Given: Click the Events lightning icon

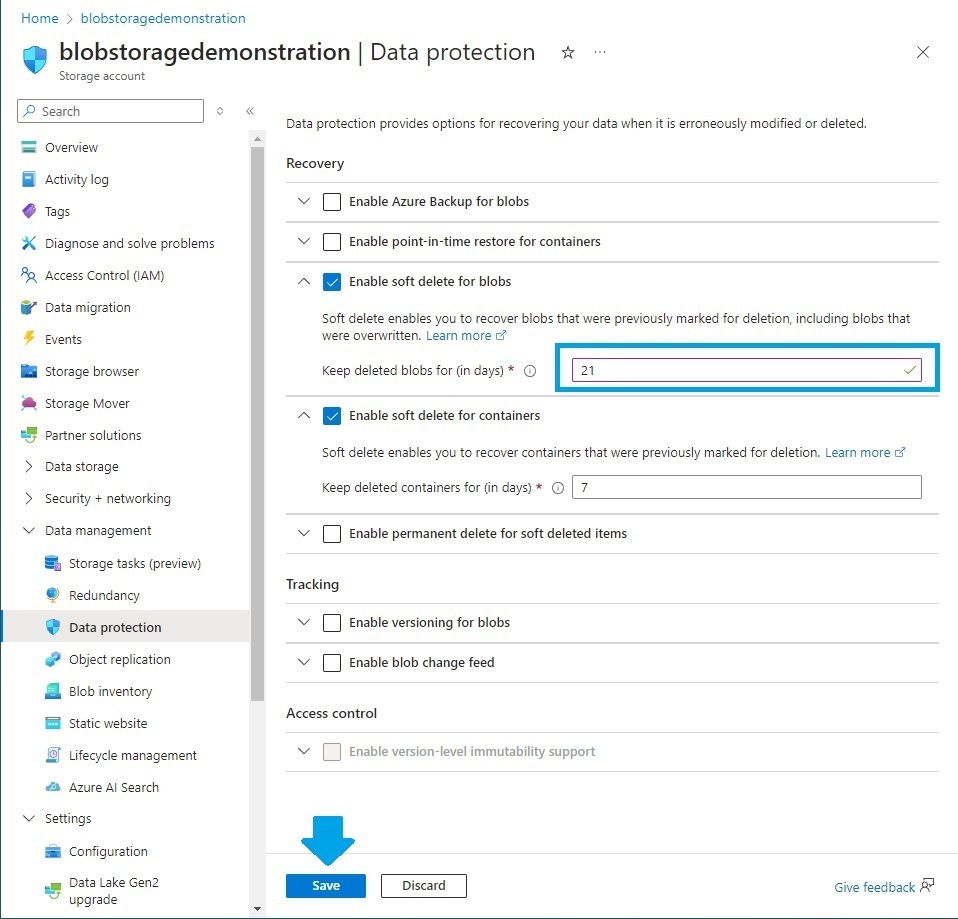Looking at the screenshot, I should tap(29, 339).
